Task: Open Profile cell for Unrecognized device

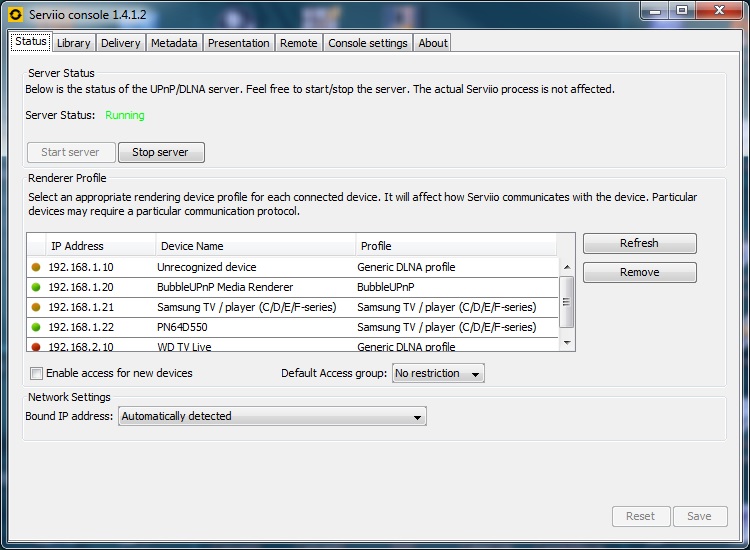Action: coord(455,267)
